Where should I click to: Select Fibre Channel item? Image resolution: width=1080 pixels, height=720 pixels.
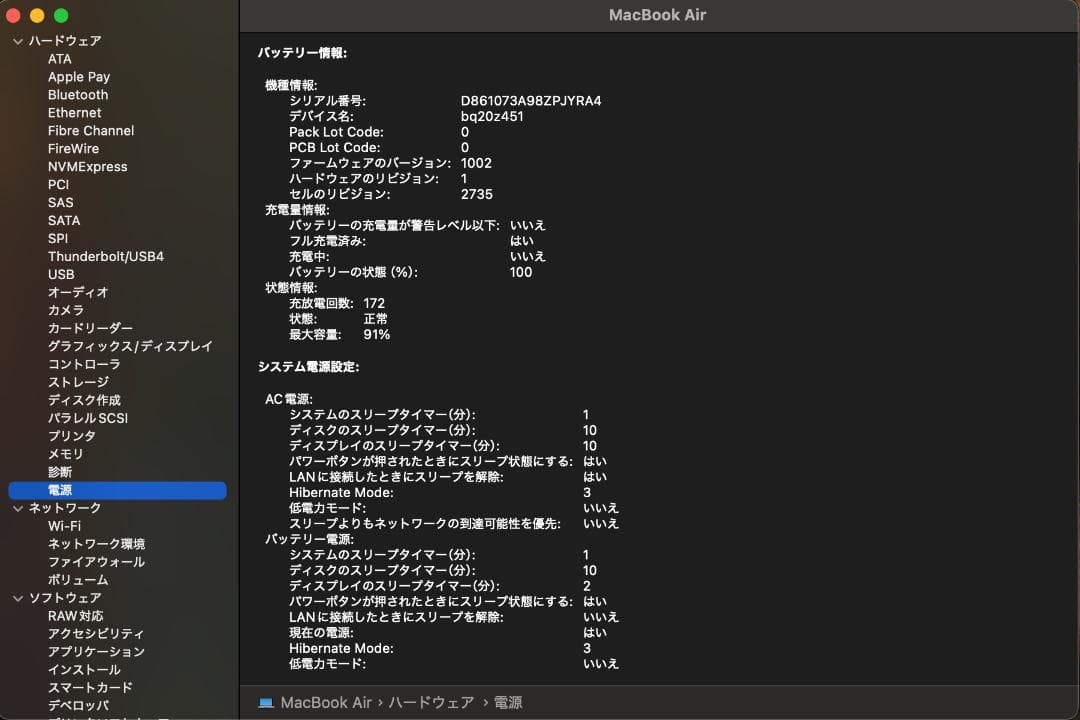(x=91, y=131)
